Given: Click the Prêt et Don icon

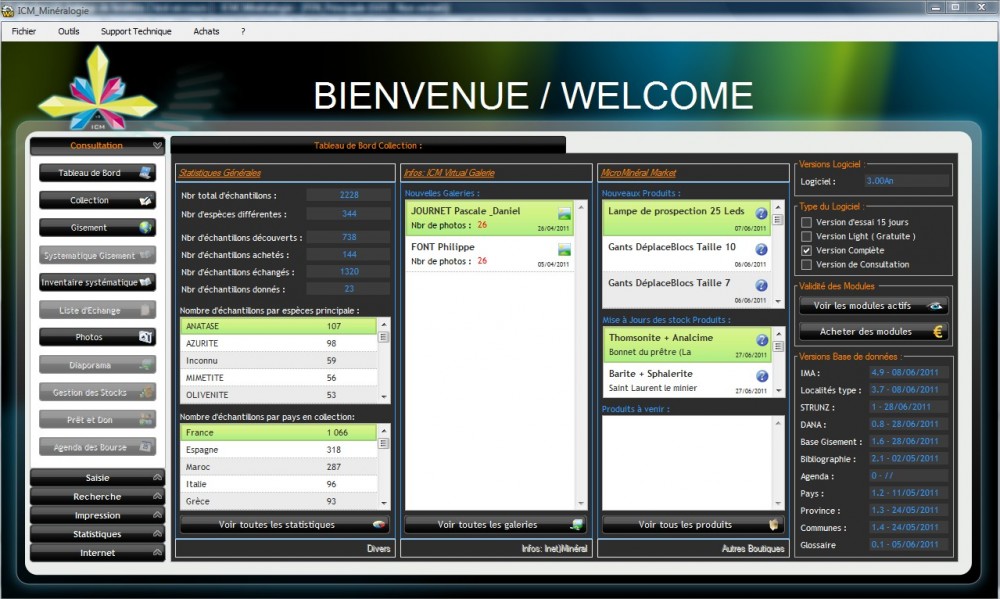Looking at the screenshot, I should point(145,420).
